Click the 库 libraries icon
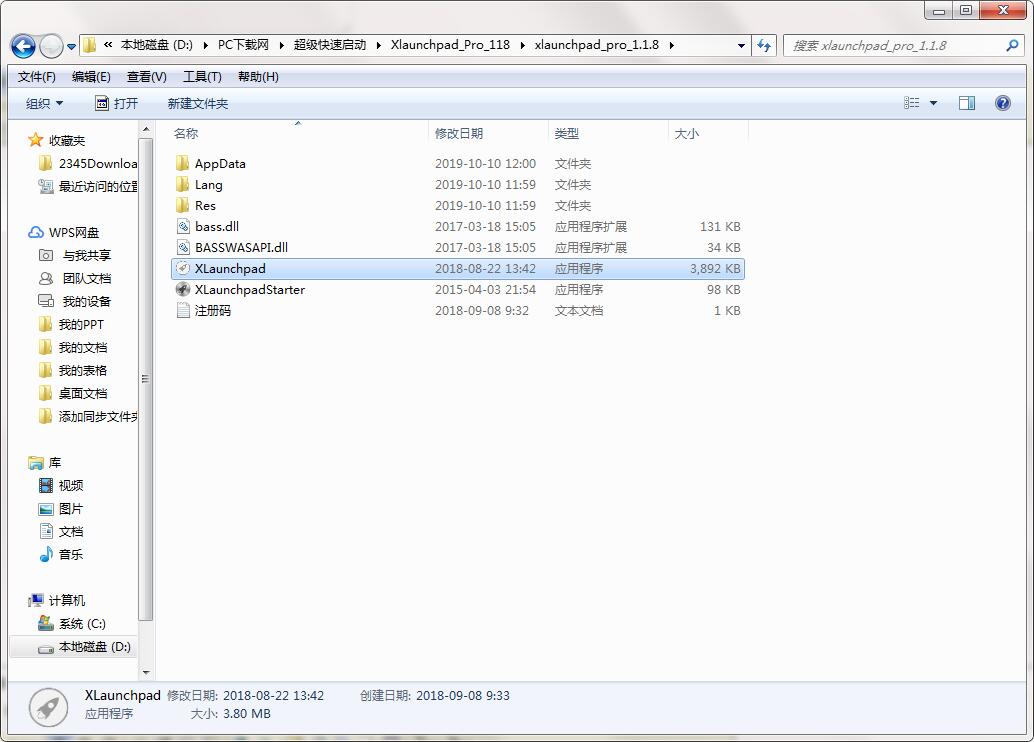Viewport: 1034px width, 742px height. [36, 462]
